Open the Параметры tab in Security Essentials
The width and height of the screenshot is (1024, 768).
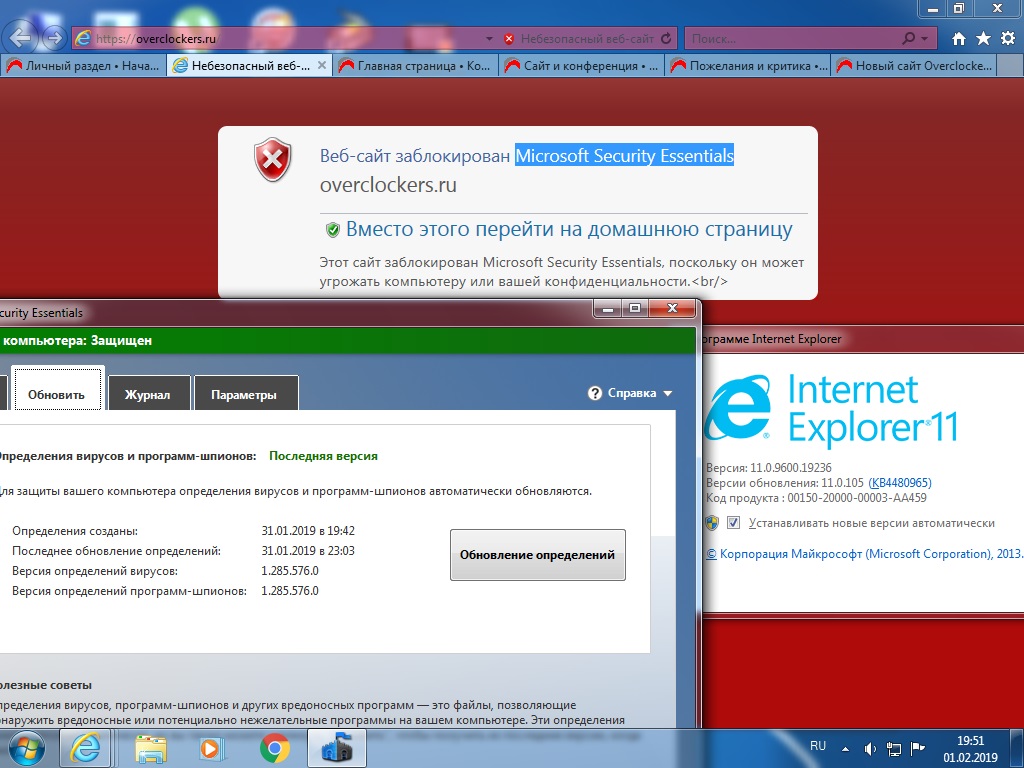point(244,394)
